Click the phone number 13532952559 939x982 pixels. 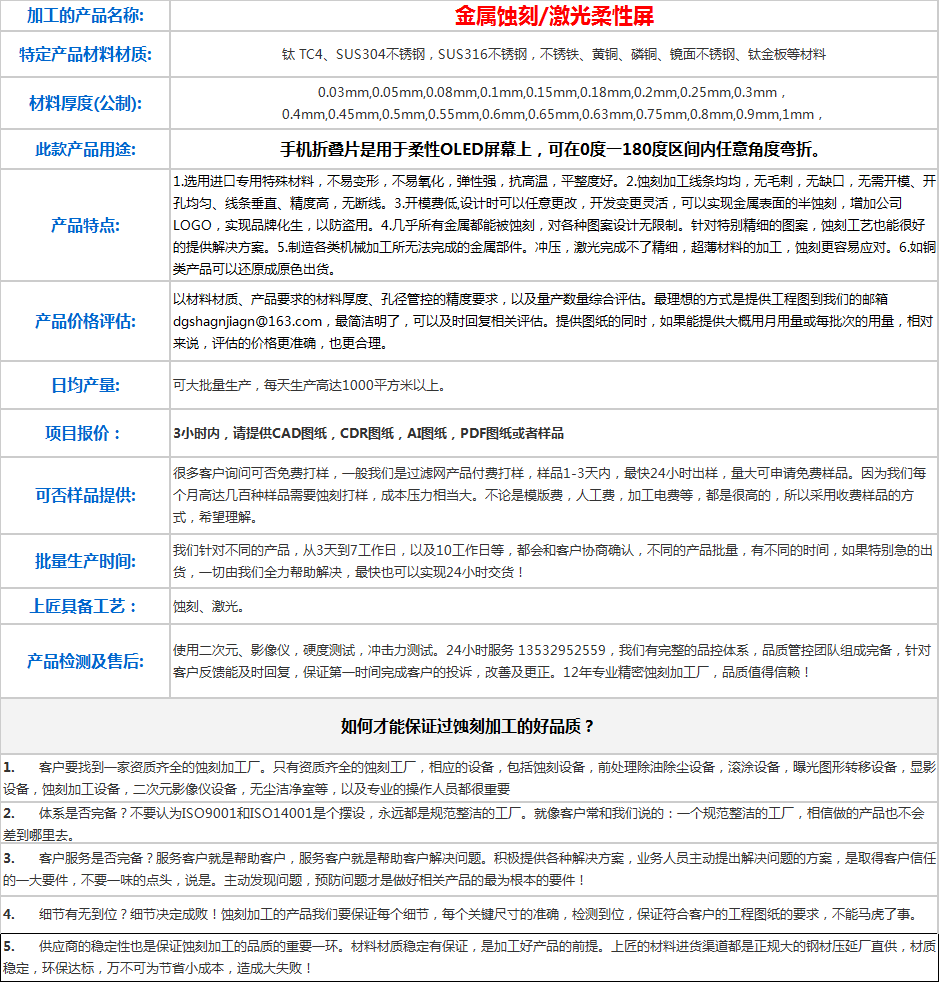click(562, 651)
